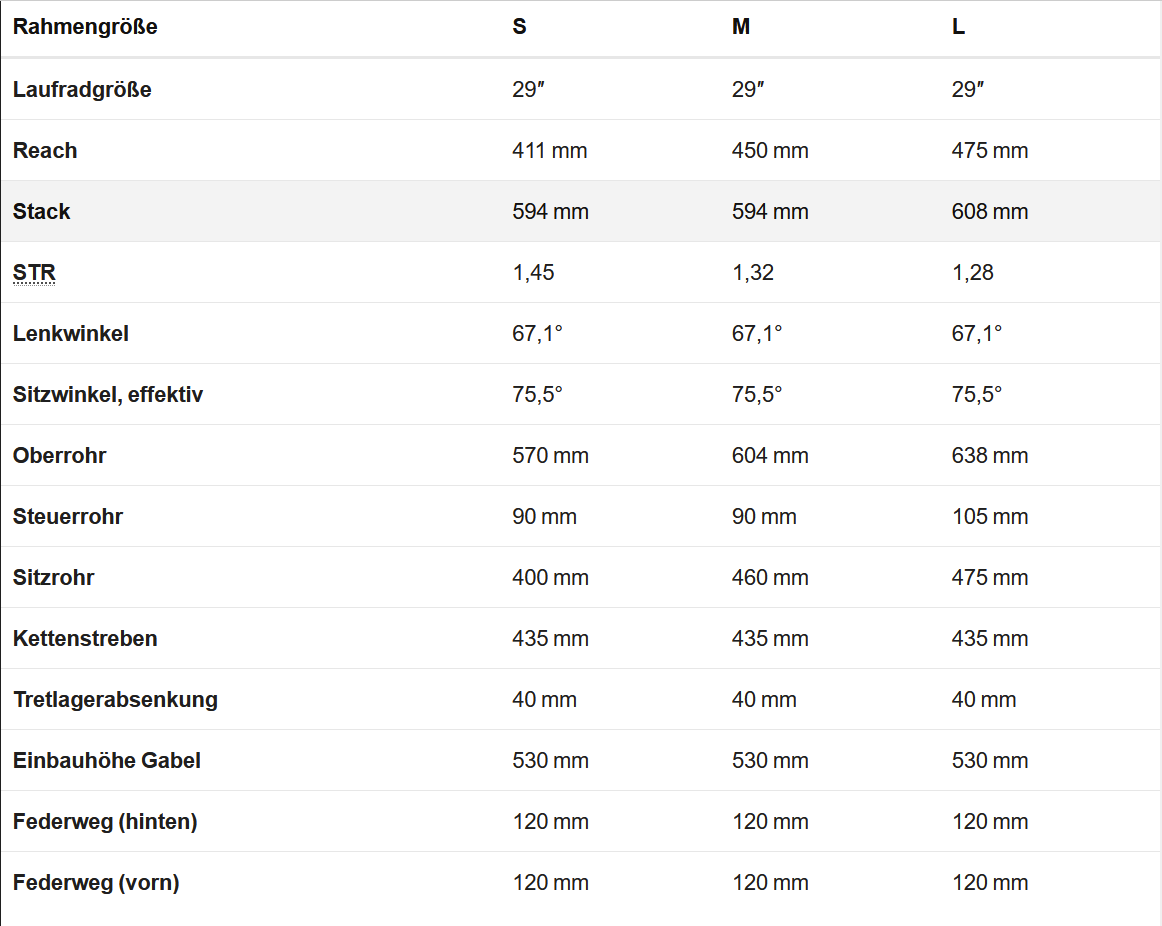Viewport: 1162px width, 926px height.
Task: Select the L frame size header
Action: point(958,28)
